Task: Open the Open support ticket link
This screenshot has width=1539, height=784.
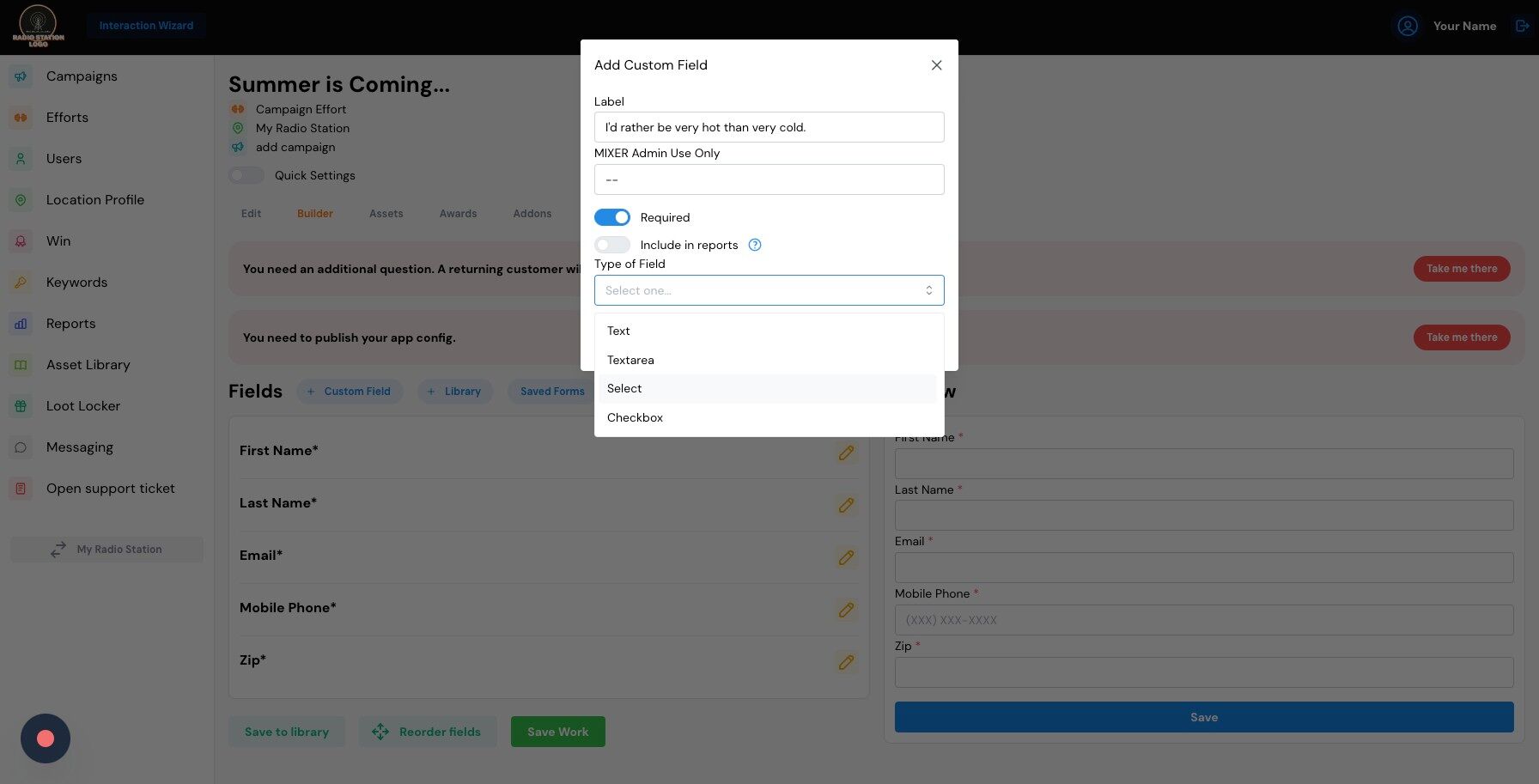Action: pos(111,489)
